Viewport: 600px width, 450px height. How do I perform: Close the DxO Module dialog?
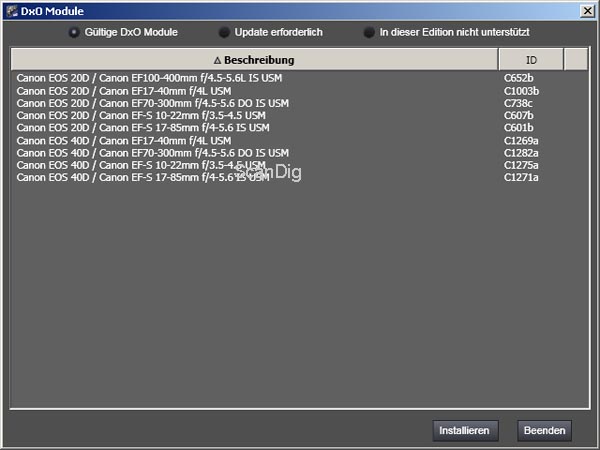click(x=587, y=11)
